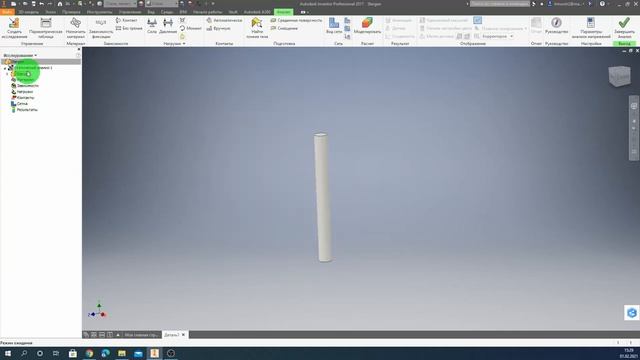Viewport: 640px width, 360px height.
Task: Open Chrome from the Windows taskbar
Action: [x=89, y=353]
